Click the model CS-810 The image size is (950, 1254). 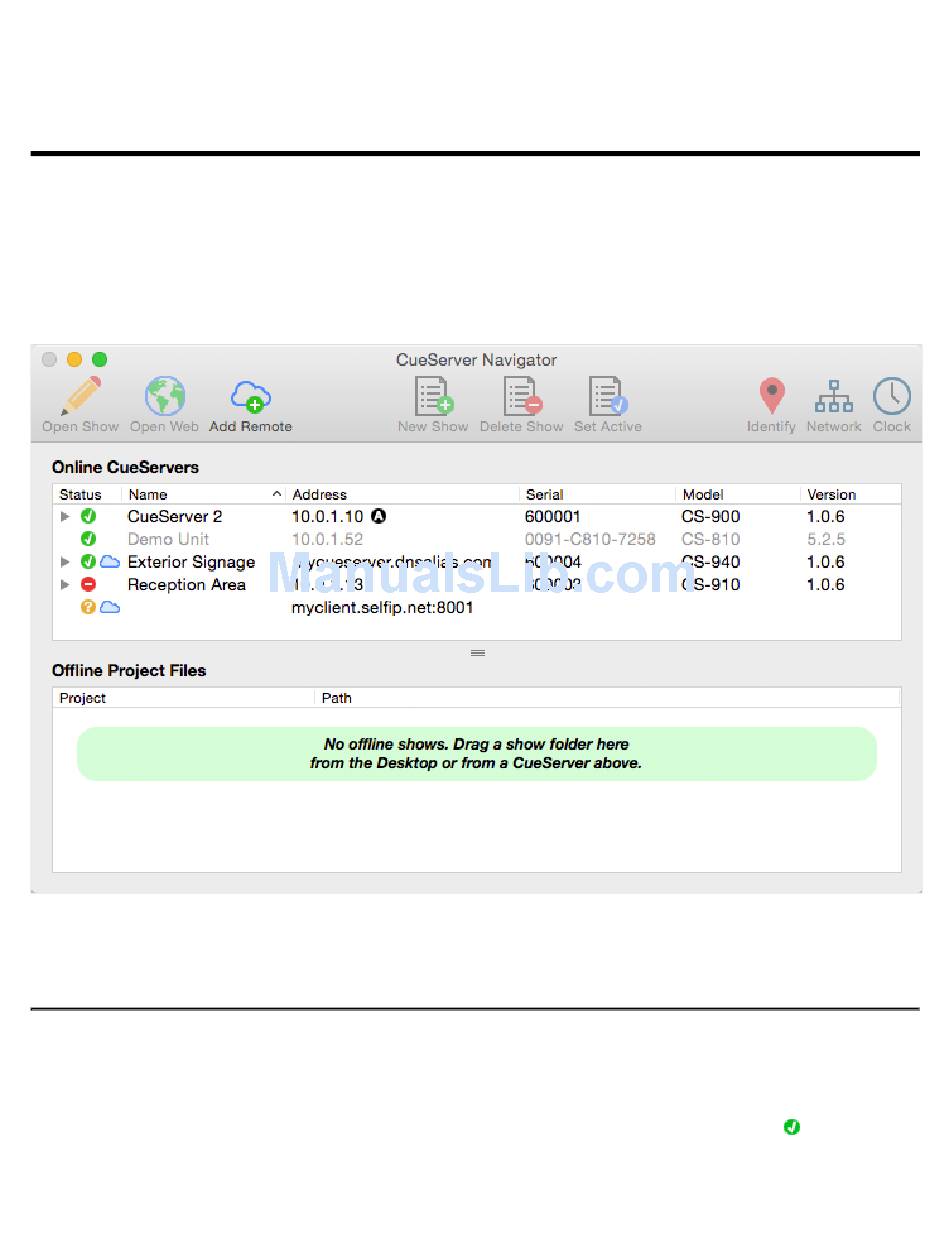pyautogui.click(x=712, y=539)
